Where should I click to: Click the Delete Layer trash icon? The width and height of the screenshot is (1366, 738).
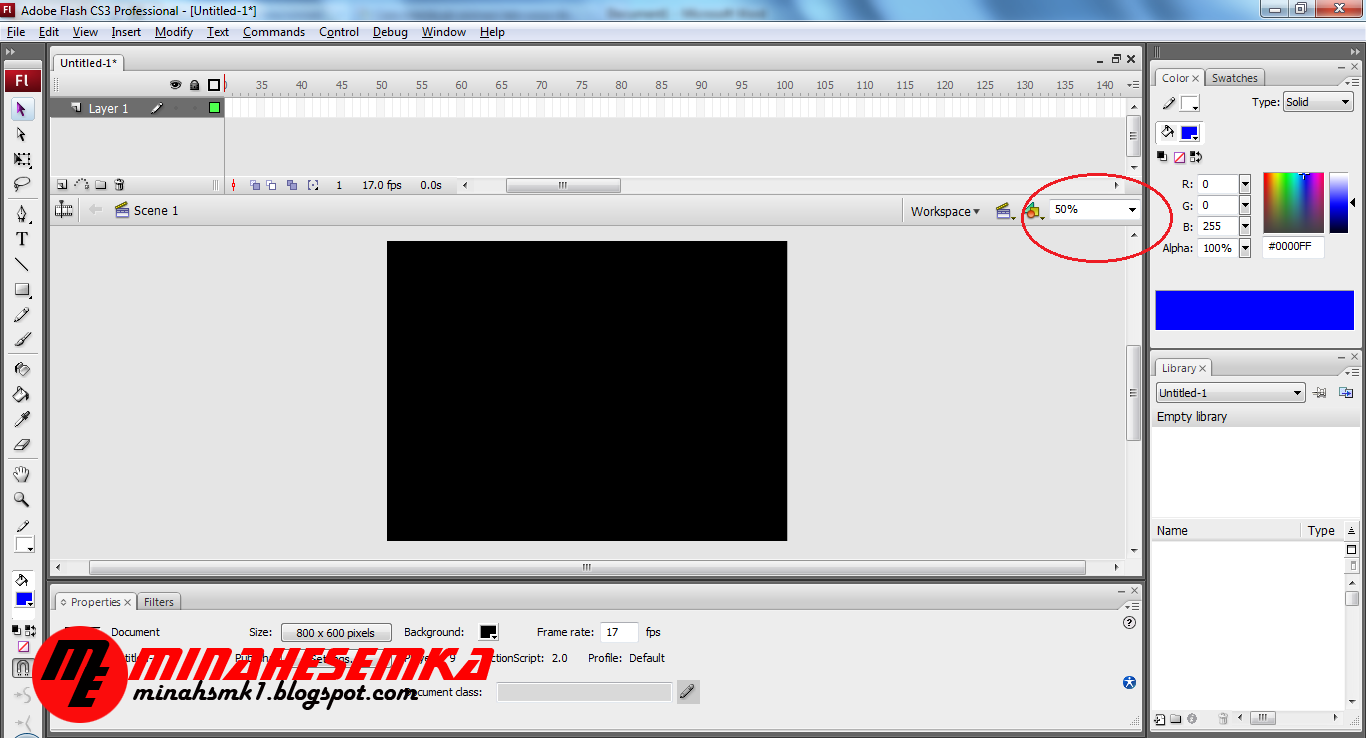coord(119,184)
